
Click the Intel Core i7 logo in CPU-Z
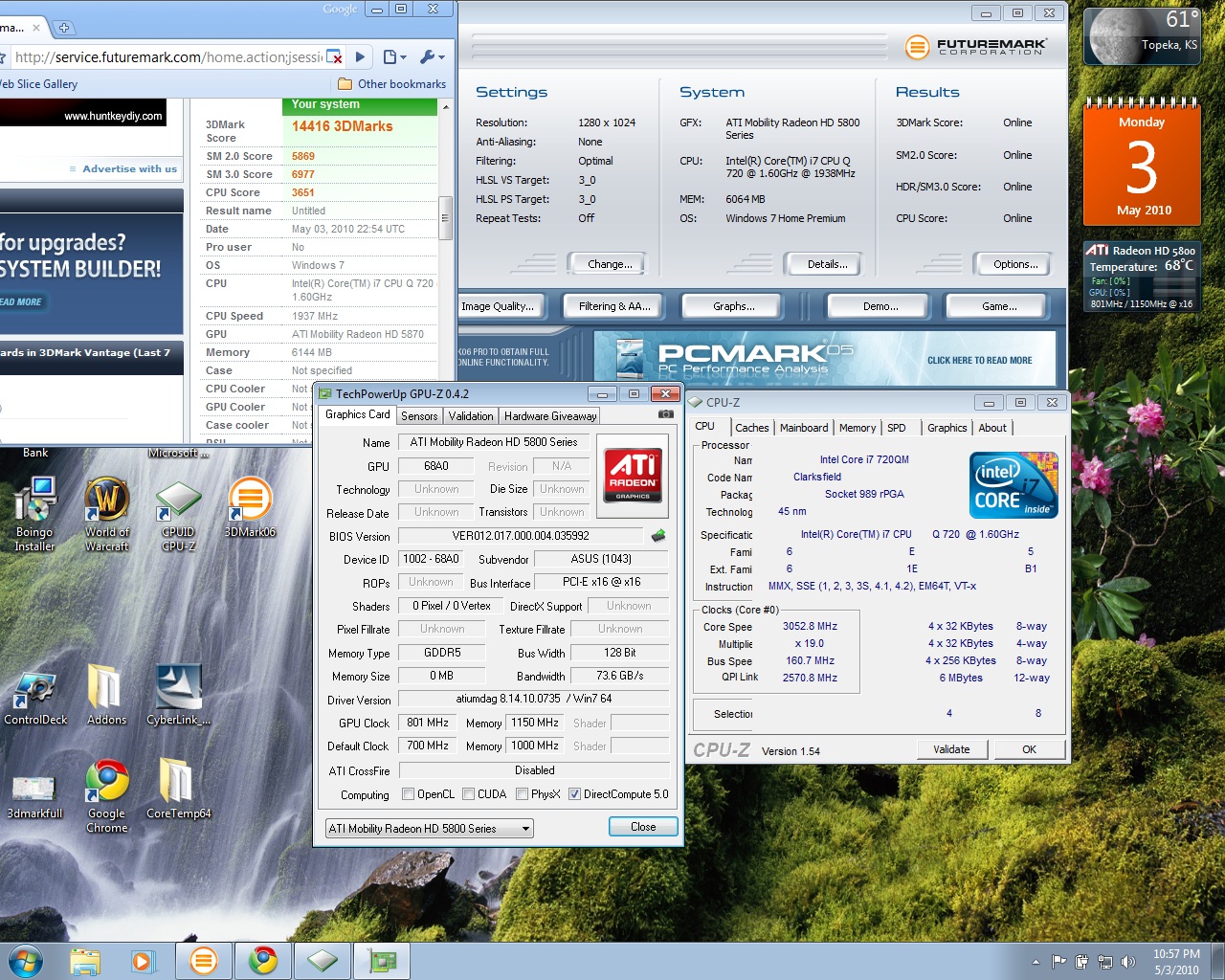[1013, 484]
